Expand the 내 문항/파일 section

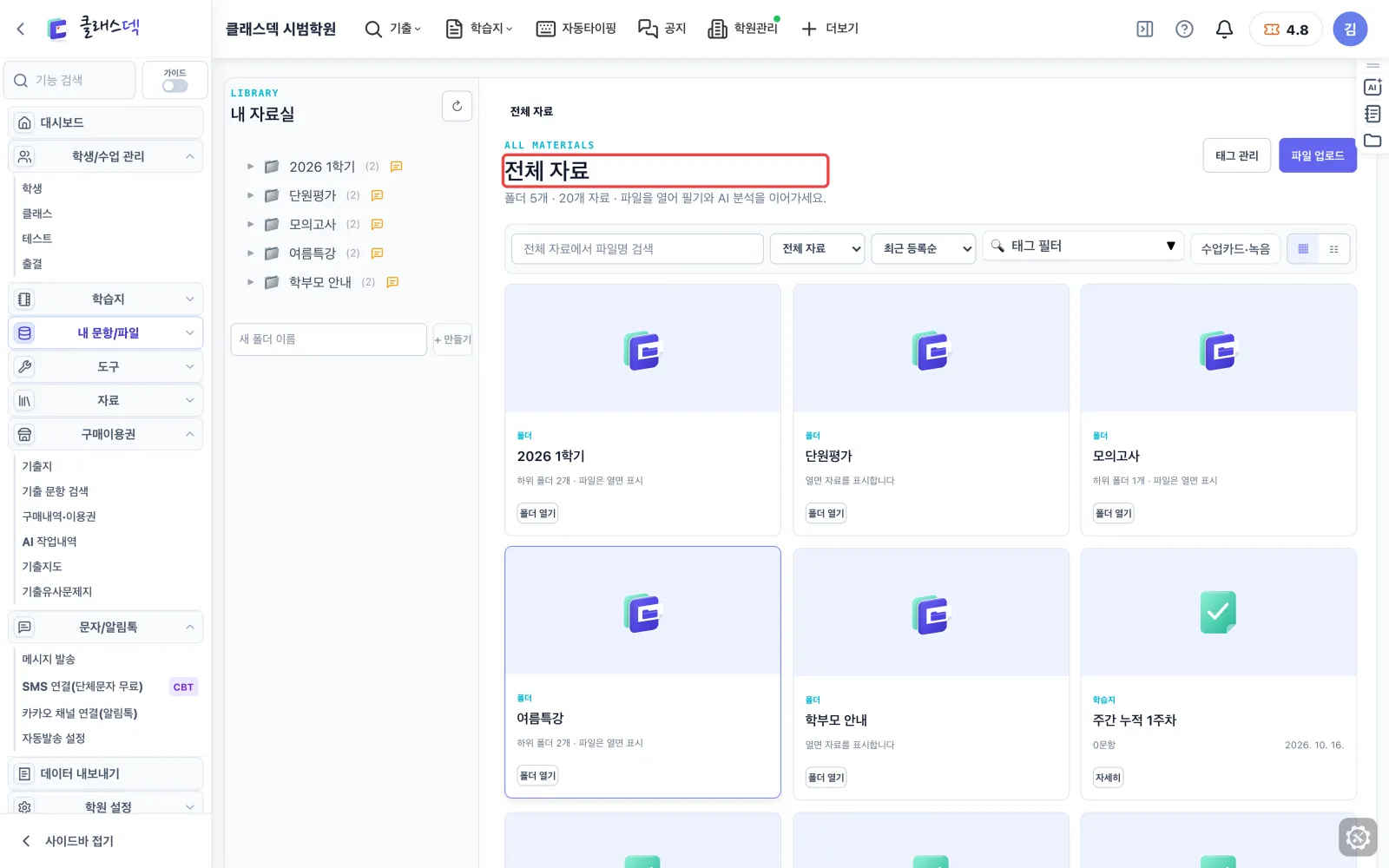tap(106, 332)
